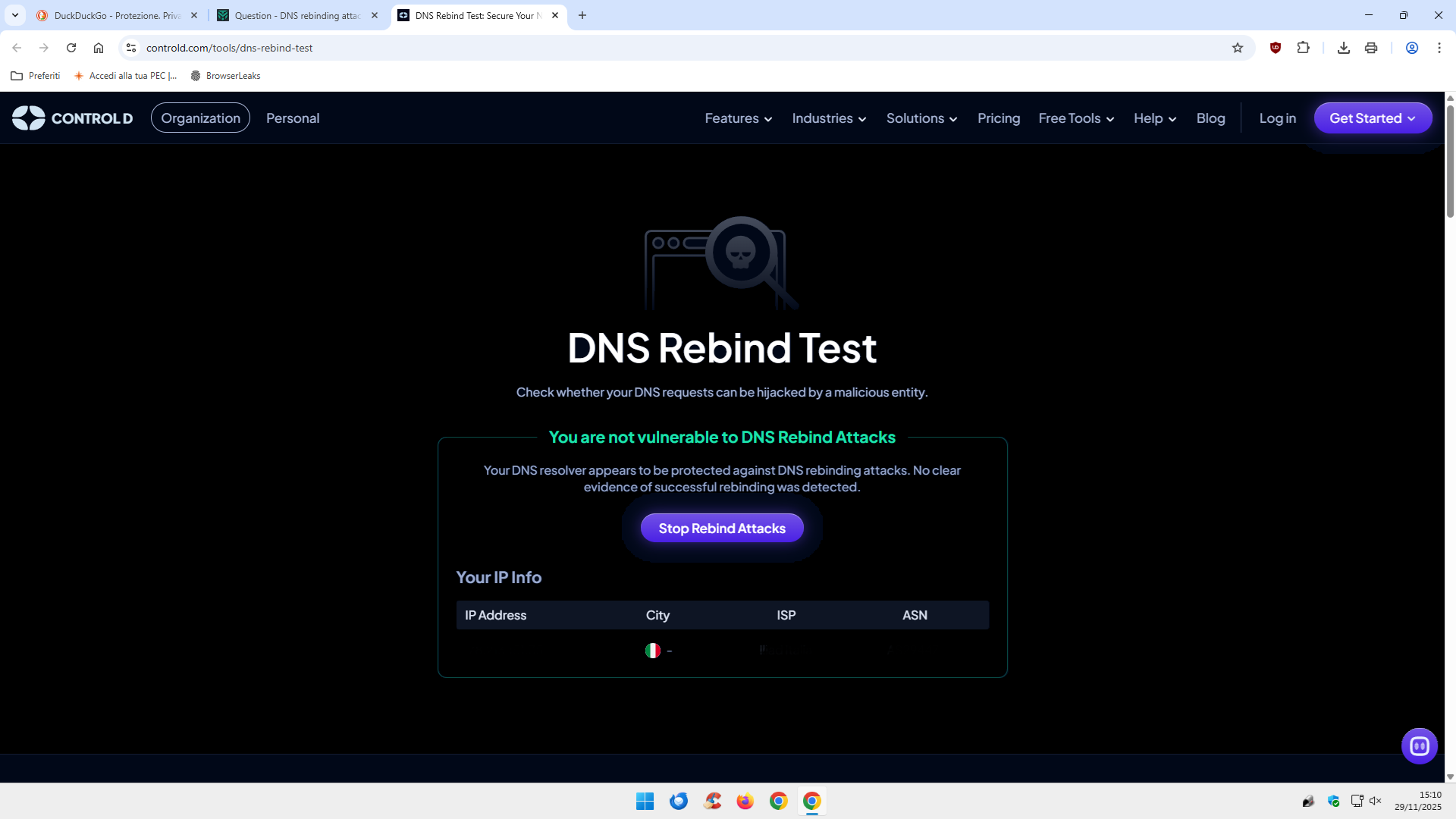Expand the Free Tools dropdown
This screenshot has height=819, width=1456.
[1075, 118]
